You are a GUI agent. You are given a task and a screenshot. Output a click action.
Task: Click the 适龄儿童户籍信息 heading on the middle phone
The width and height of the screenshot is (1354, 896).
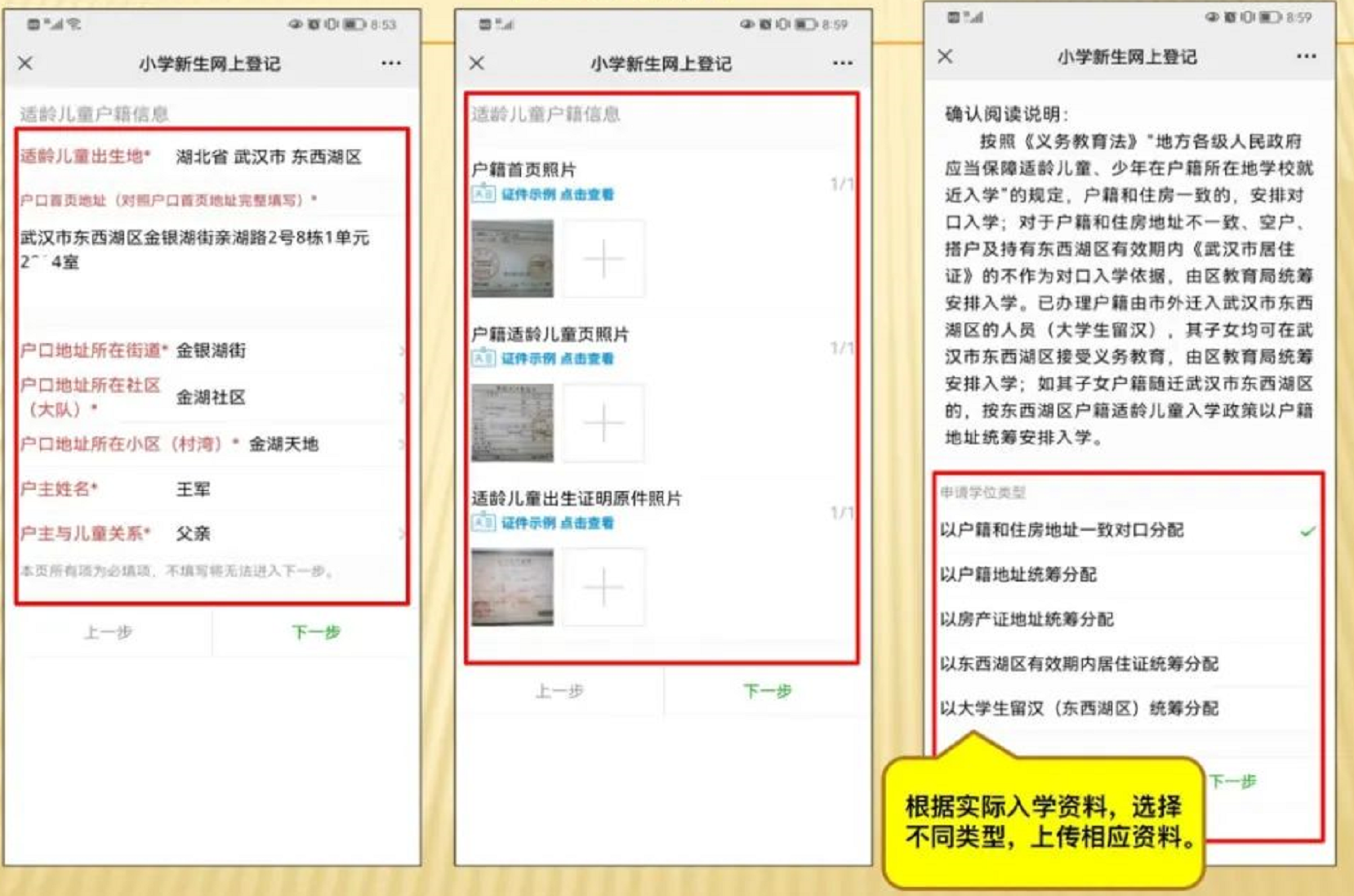[x=546, y=114]
